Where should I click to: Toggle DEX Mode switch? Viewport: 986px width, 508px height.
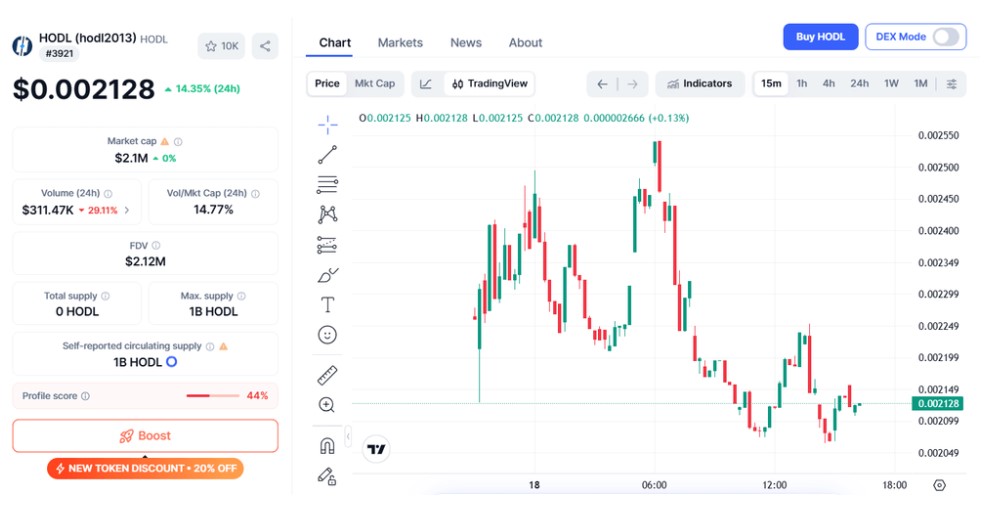point(945,37)
